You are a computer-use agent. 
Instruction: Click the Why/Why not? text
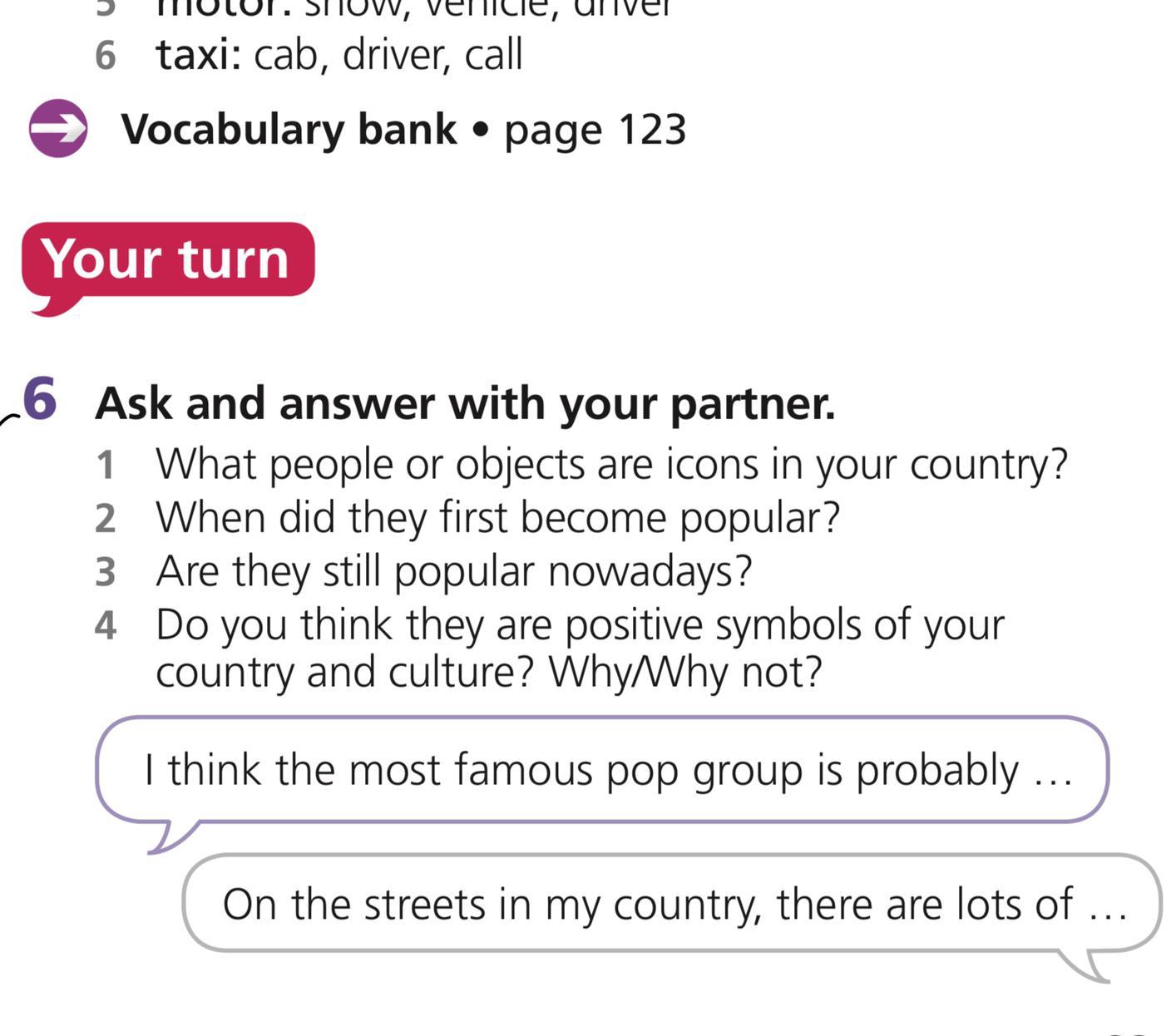point(684,672)
